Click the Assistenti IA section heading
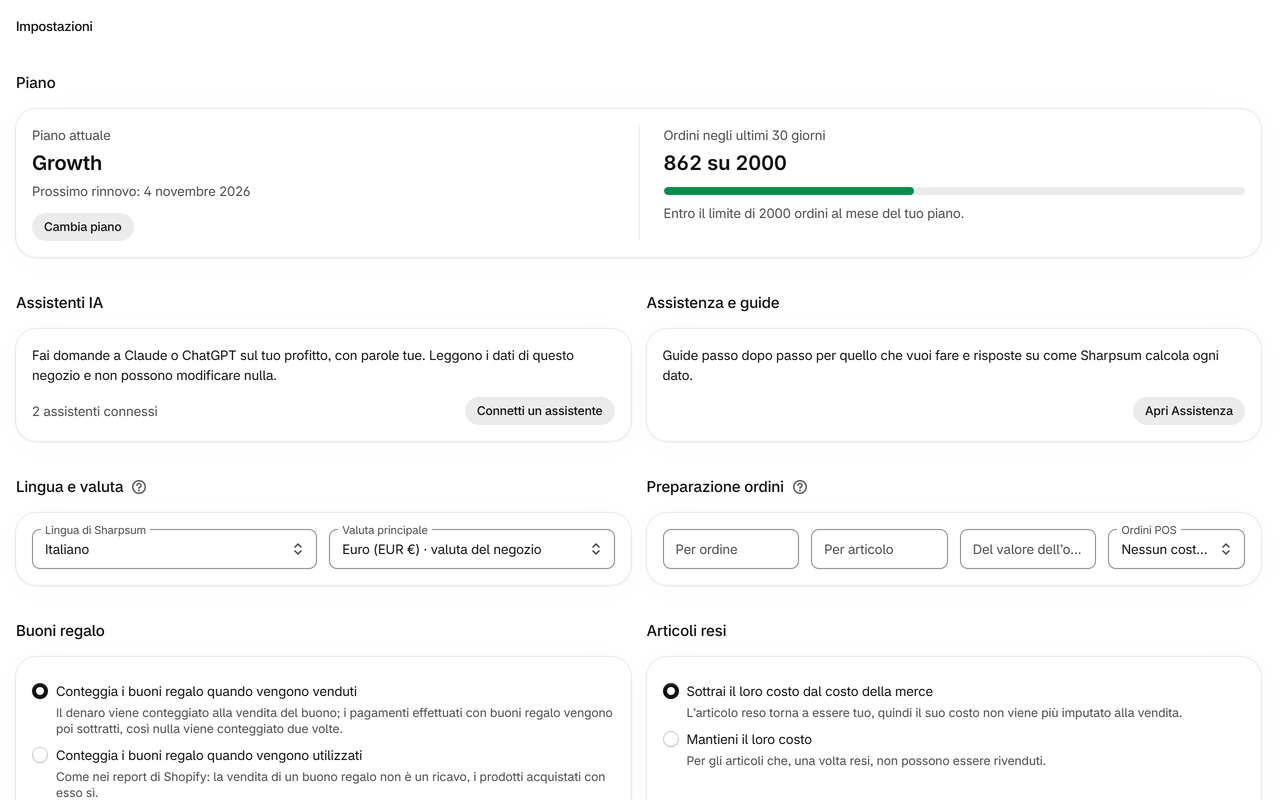The height and width of the screenshot is (800, 1280). (x=59, y=303)
